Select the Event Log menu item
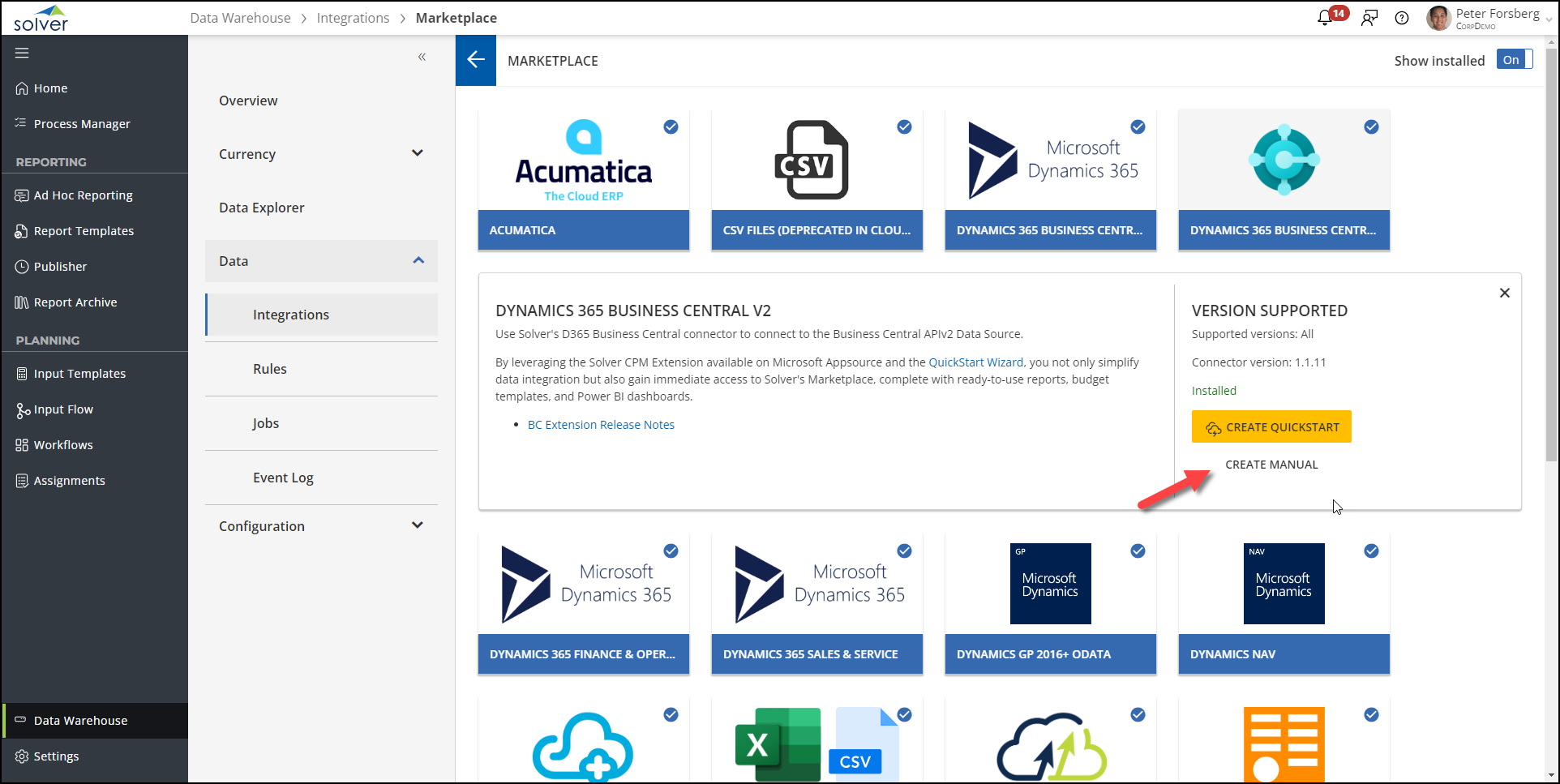Viewport: 1560px width, 784px height. pos(283,478)
